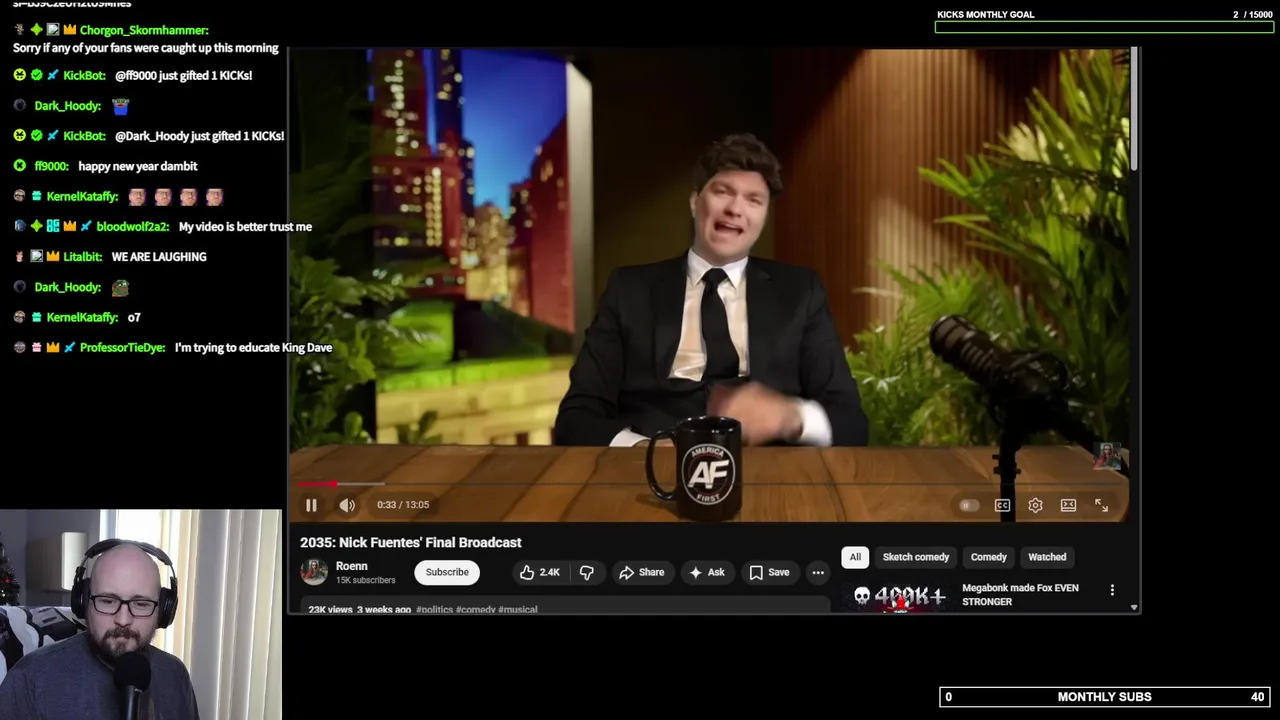
Task: Open Megabonk made Fox EVEN STRONGER title
Action: click(1020, 595)
